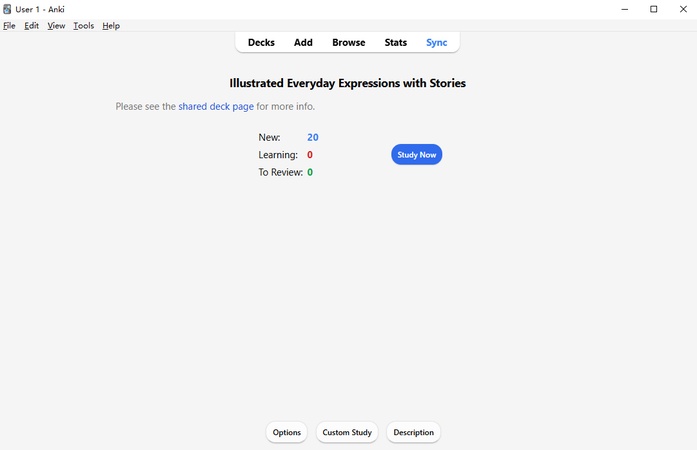Image resolution: width=697 pixels, height=450 pixels.
Task: Open the Add card dialog
Action: click(303, 43)
